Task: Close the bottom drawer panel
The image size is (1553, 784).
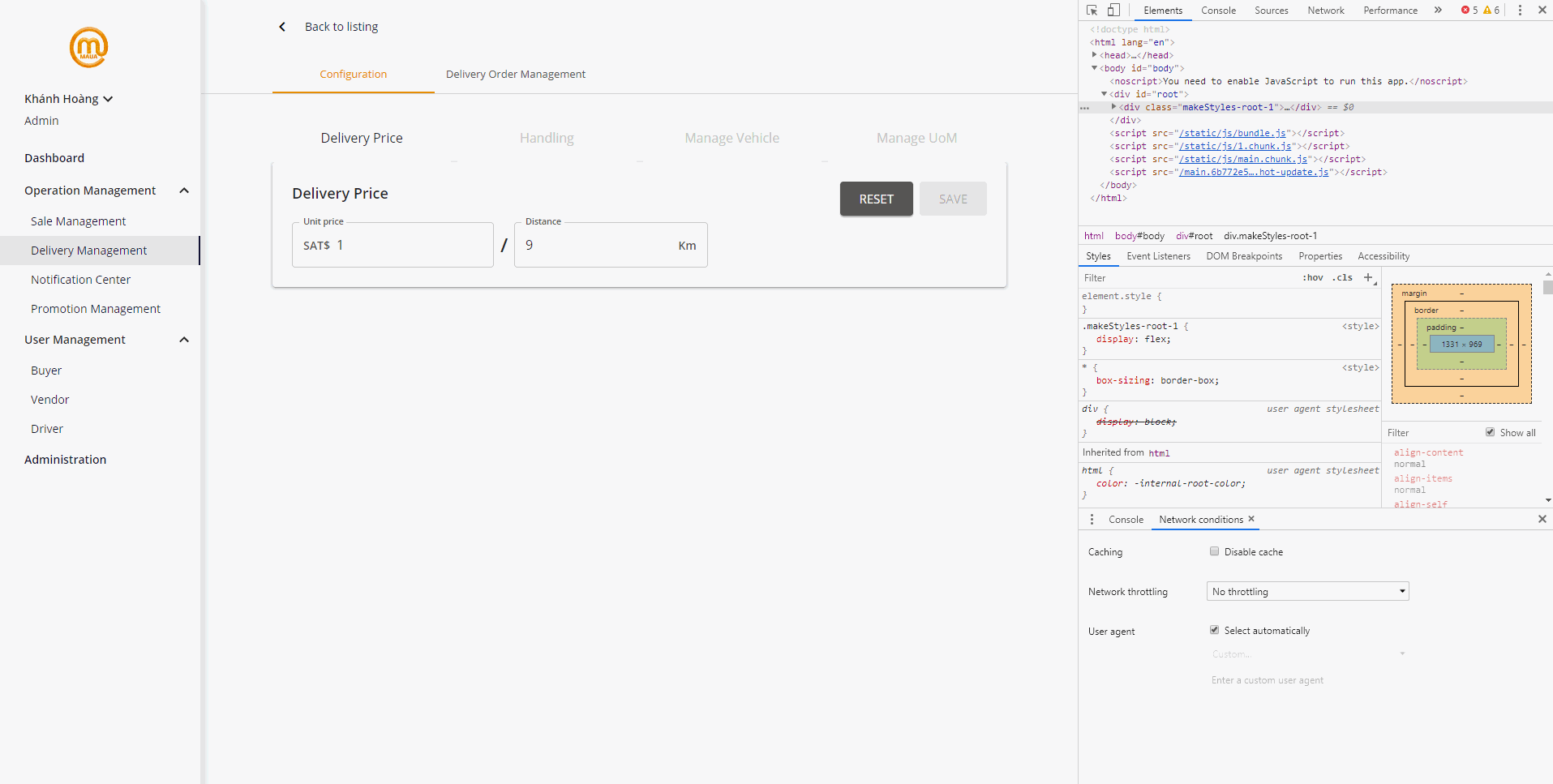Action: (1542, 519)
